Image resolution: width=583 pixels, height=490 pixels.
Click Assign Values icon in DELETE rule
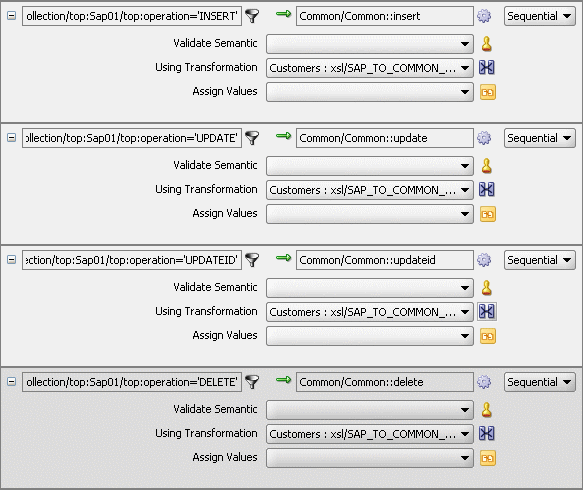point(488,458)
